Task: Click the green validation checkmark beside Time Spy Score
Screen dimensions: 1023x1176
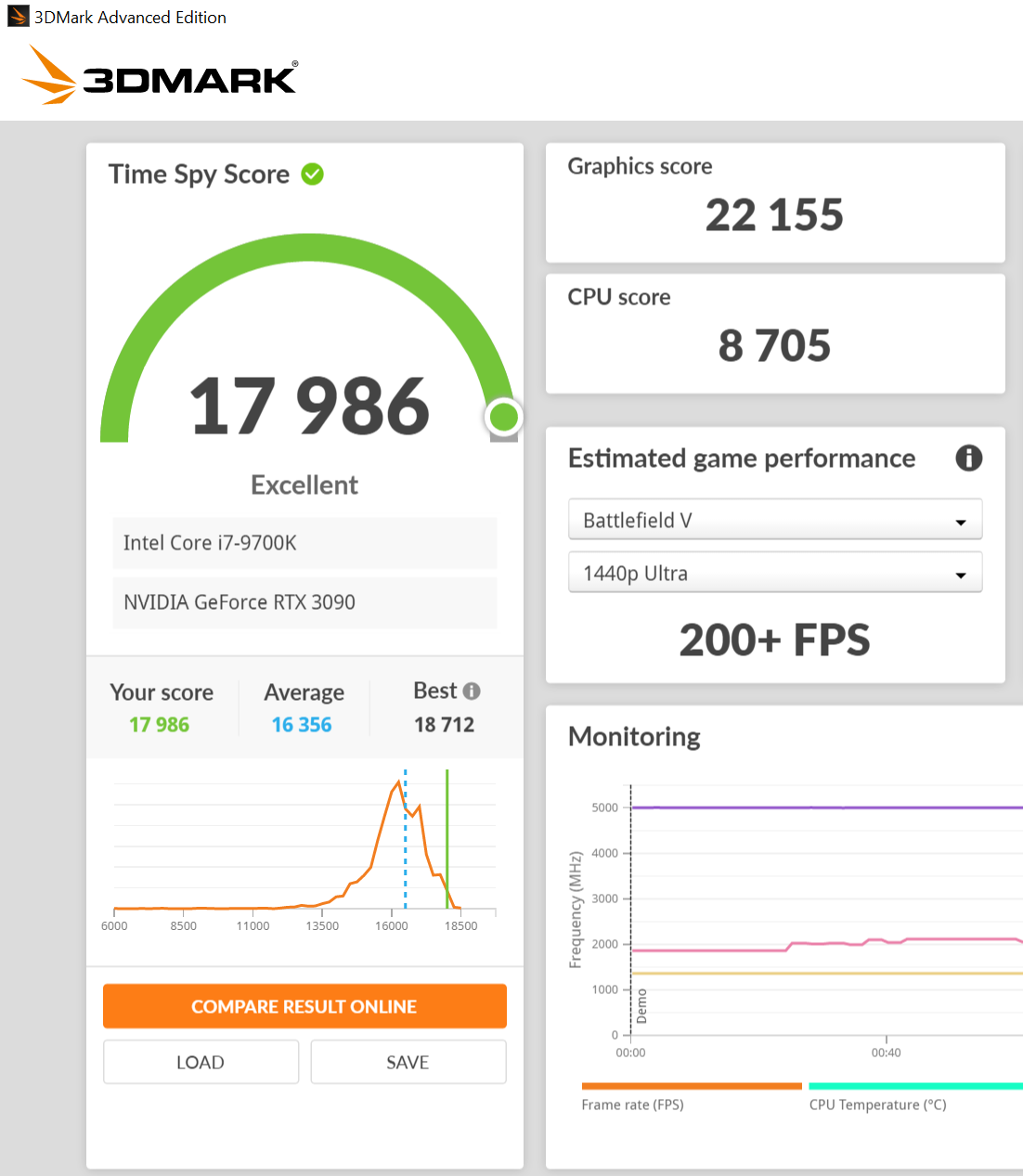Action: (x=313, y=174)
